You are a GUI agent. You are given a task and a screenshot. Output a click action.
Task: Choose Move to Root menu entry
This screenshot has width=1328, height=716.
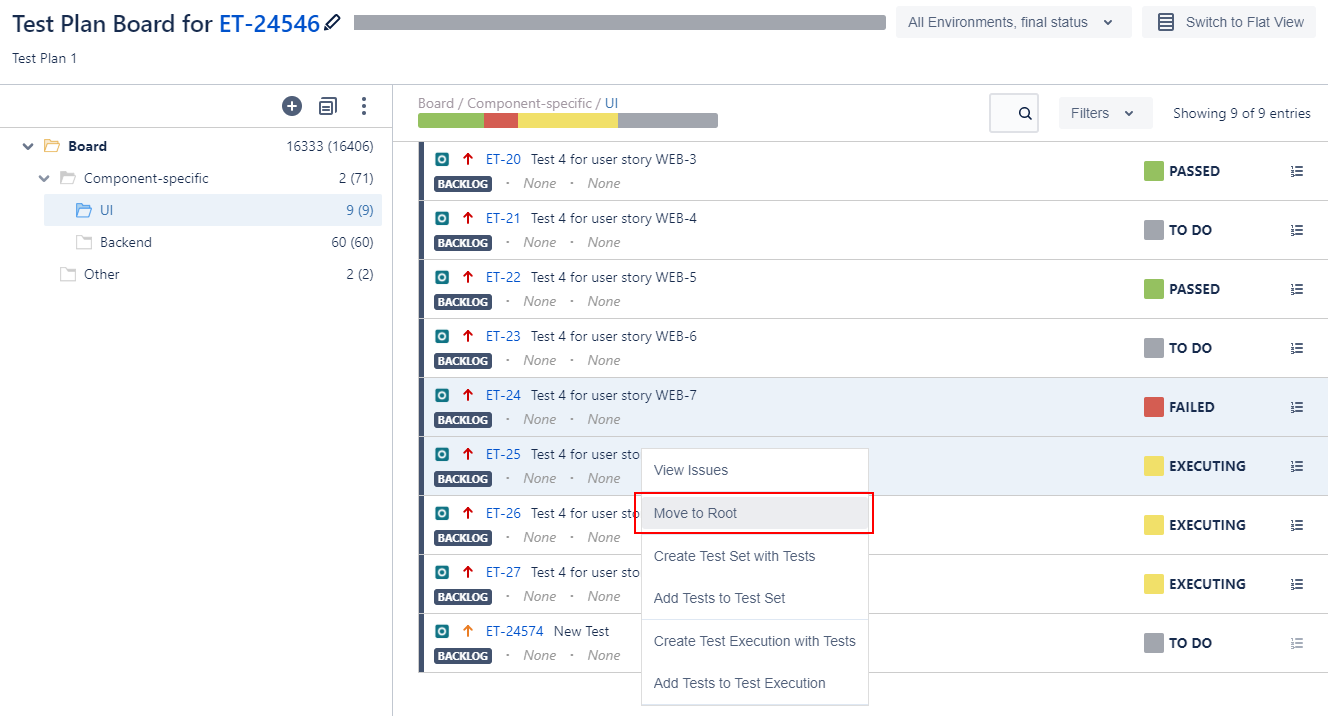click(755, 513)
